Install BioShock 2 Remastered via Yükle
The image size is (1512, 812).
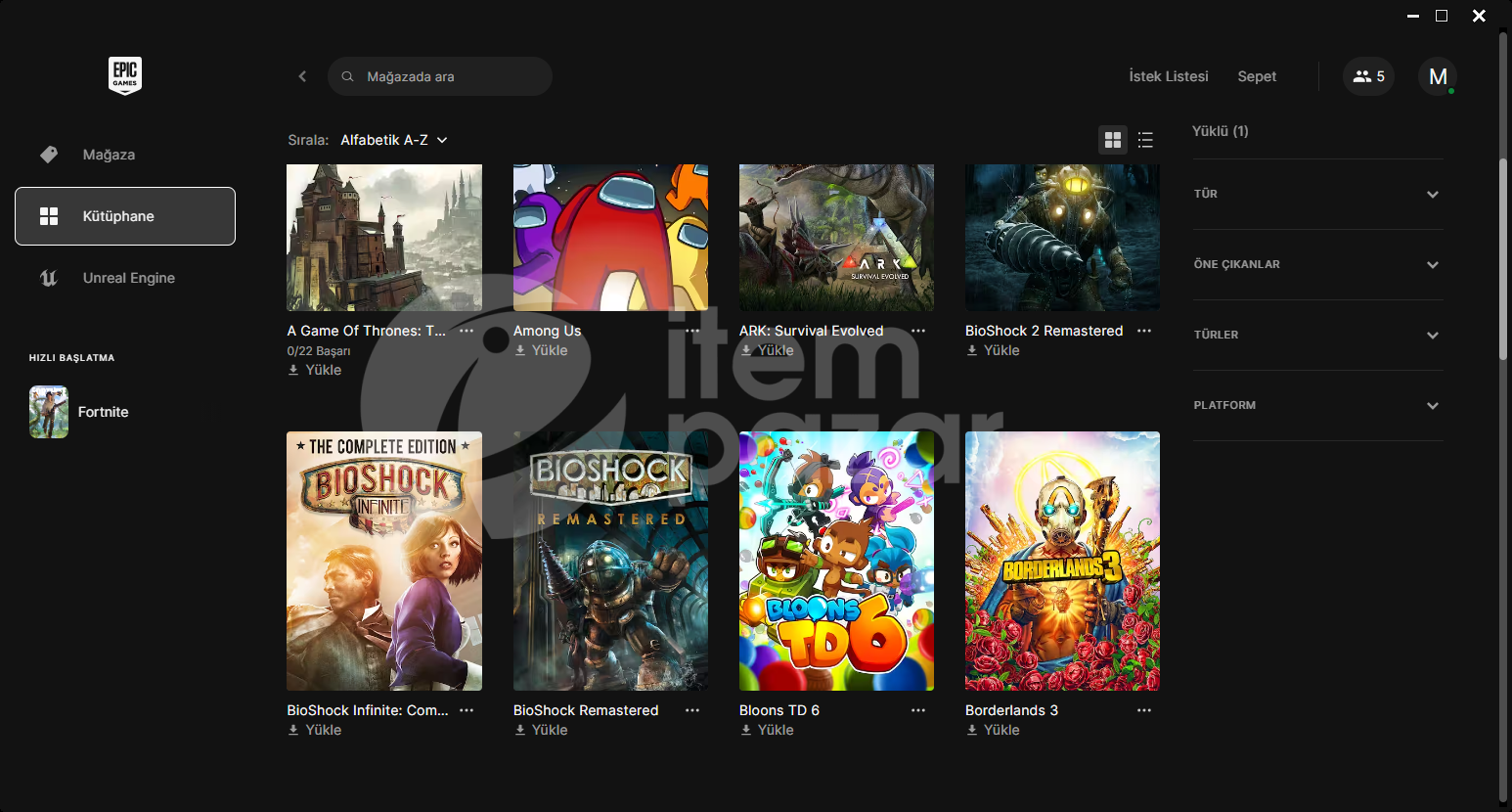point(993,350)
